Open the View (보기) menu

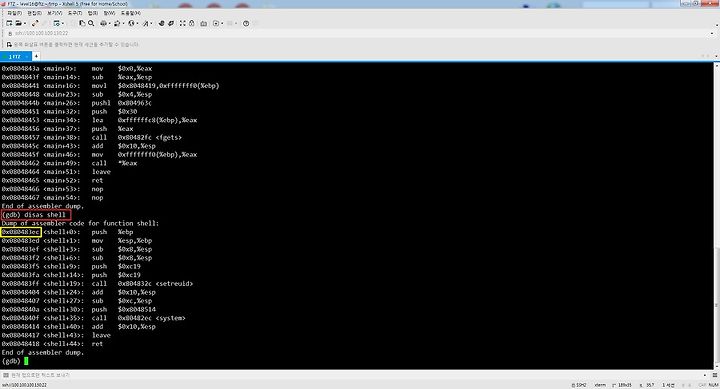(55, 13)
